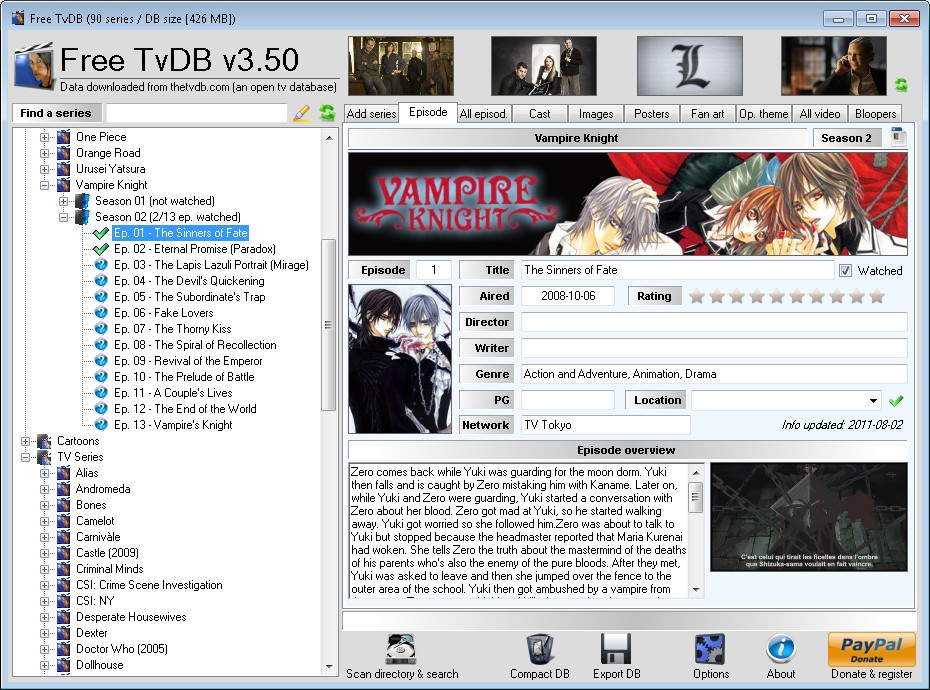Open the Fan art tab

(707, 114)
